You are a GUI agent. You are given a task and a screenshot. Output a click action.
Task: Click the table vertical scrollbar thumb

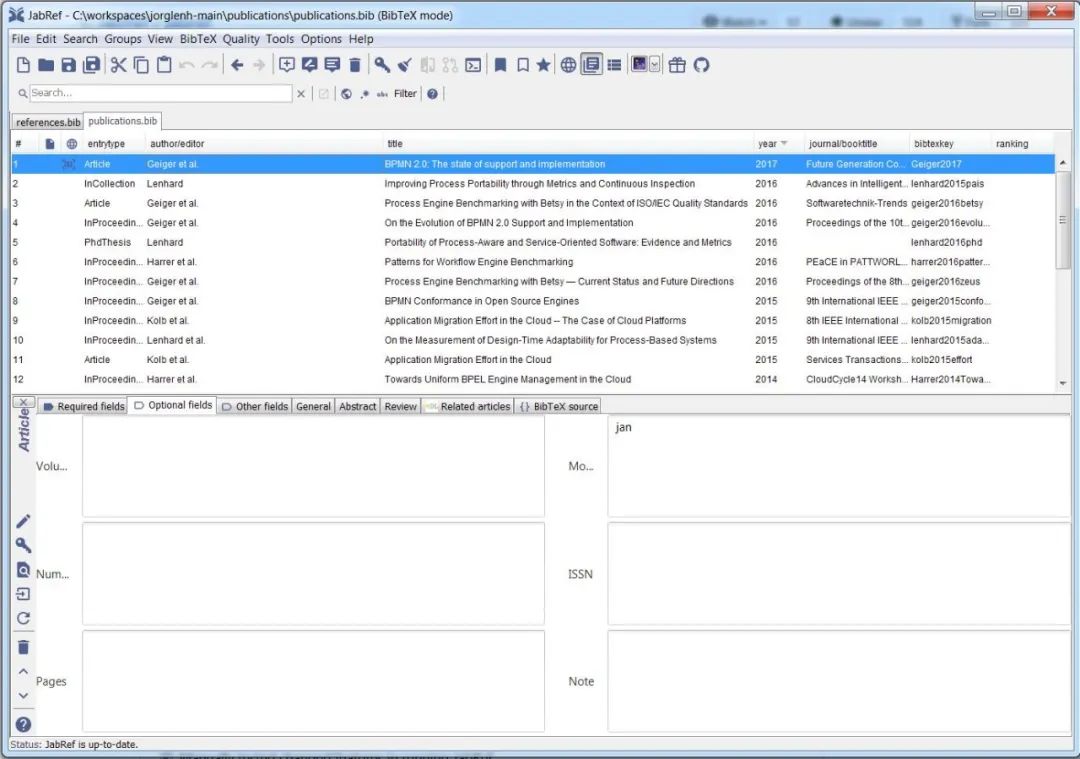(x=1063, y=220)
